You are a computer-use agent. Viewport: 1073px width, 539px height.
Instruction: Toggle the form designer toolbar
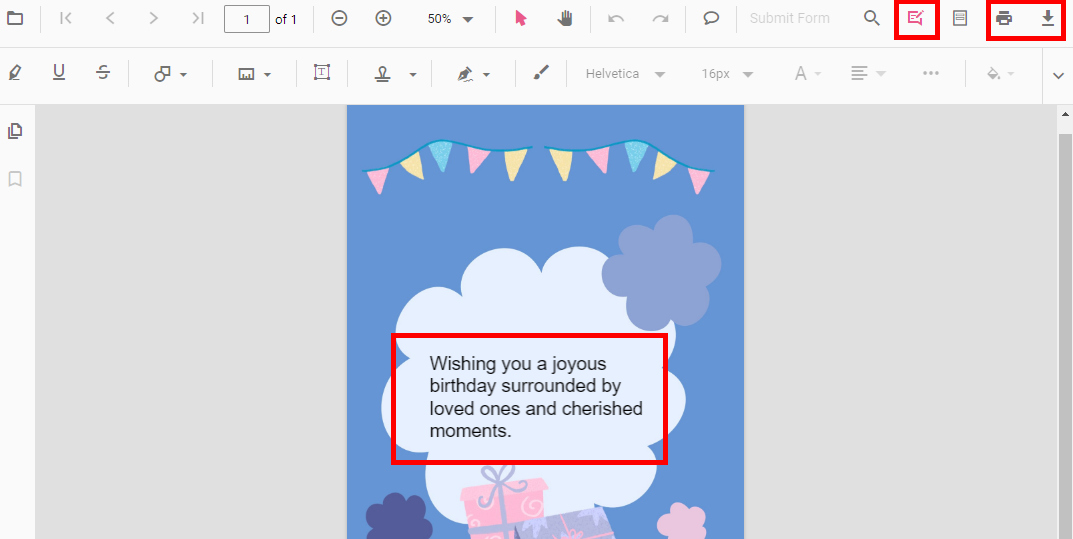click(x=960, y=19)
